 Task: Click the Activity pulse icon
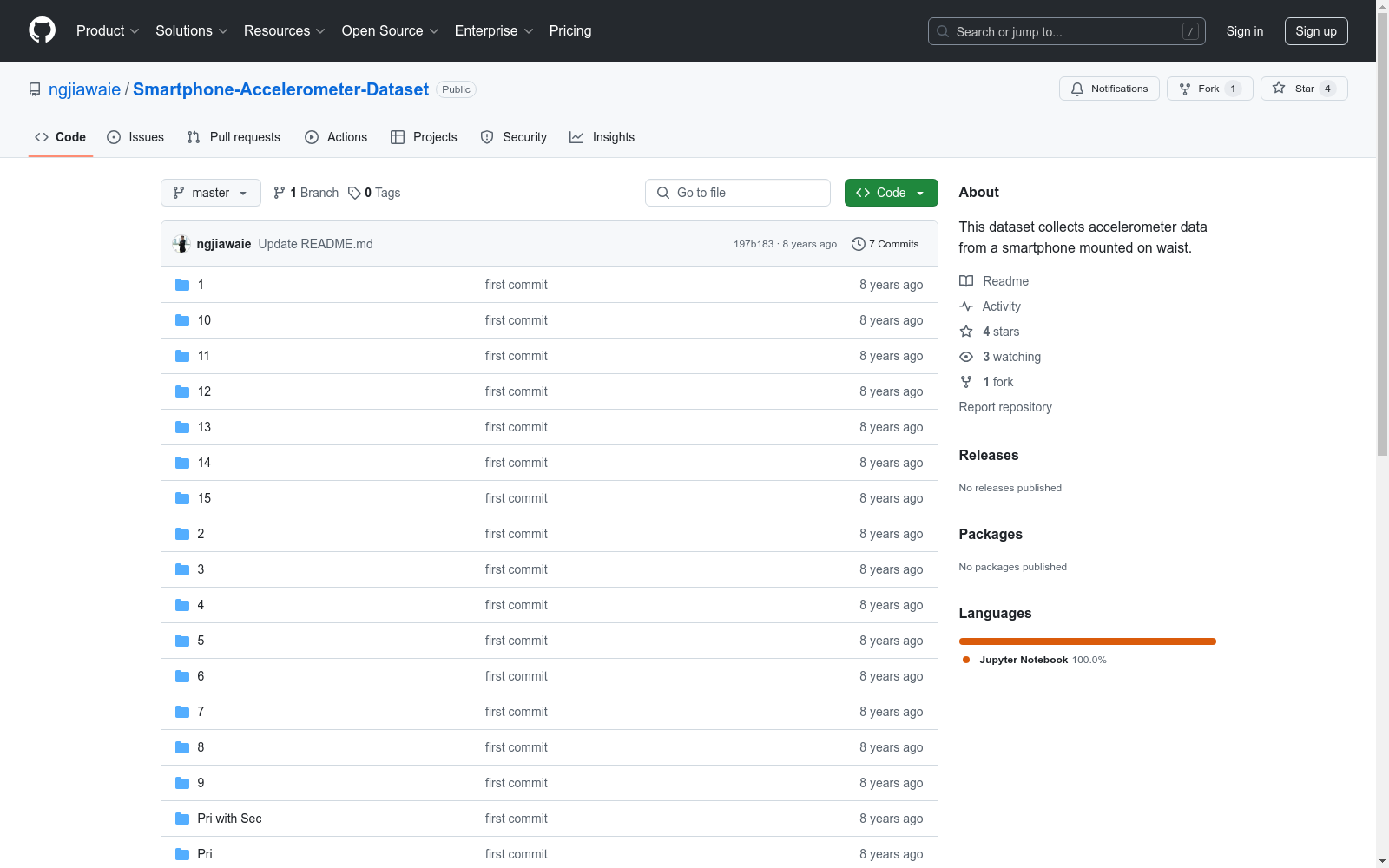pos(966,306)
